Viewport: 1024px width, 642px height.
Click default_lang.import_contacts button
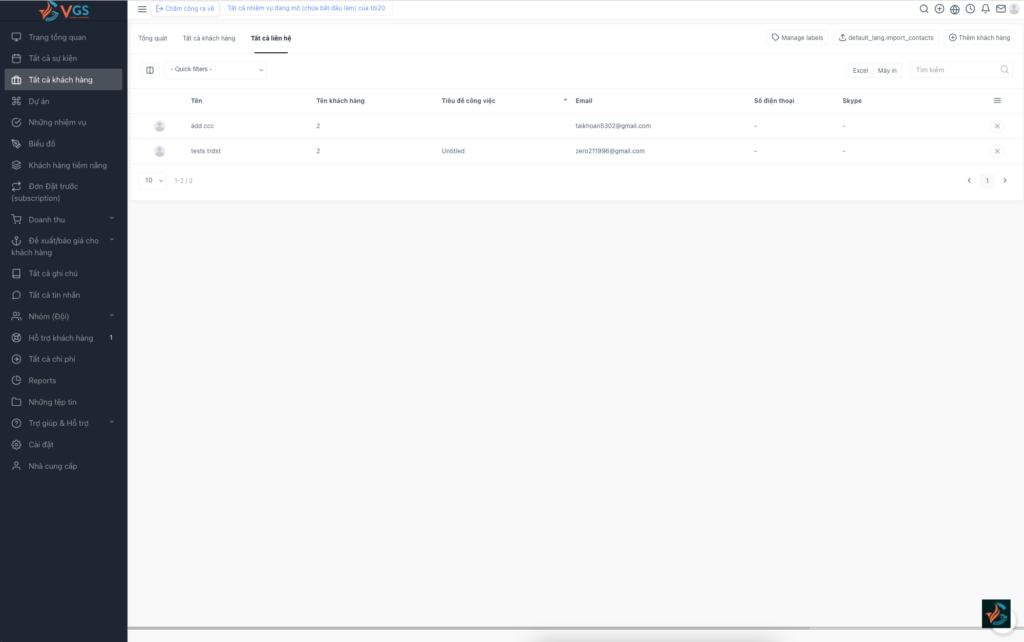pos(886,37)
